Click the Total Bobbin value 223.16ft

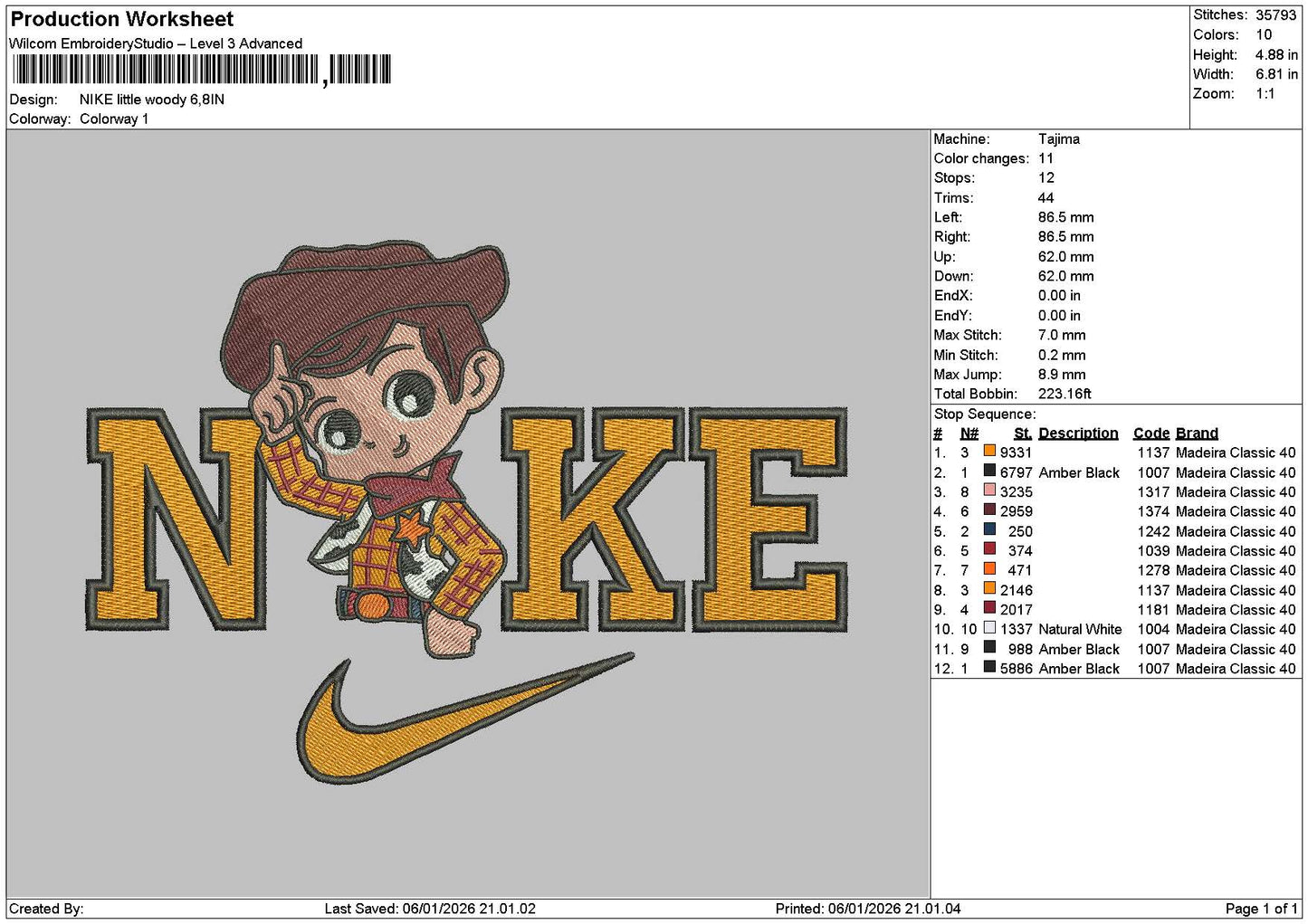pyautogui.click(x=1065, y=394)
